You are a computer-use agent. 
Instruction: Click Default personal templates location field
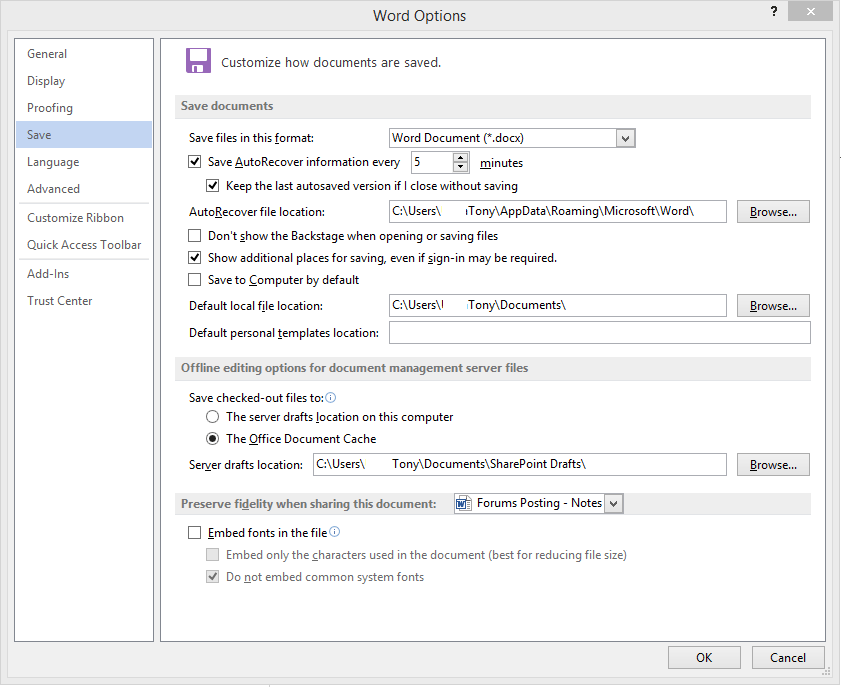coord(599,332)
